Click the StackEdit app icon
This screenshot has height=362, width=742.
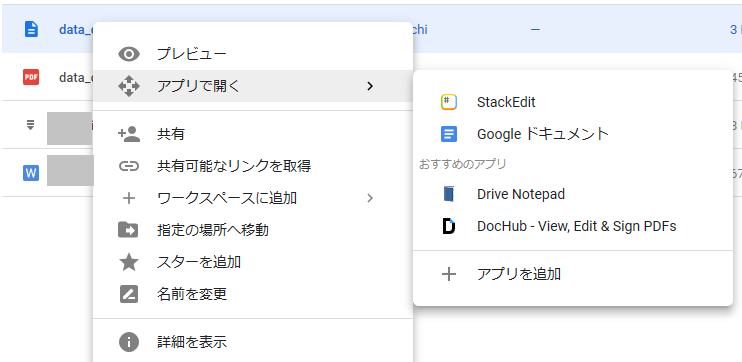449,102
